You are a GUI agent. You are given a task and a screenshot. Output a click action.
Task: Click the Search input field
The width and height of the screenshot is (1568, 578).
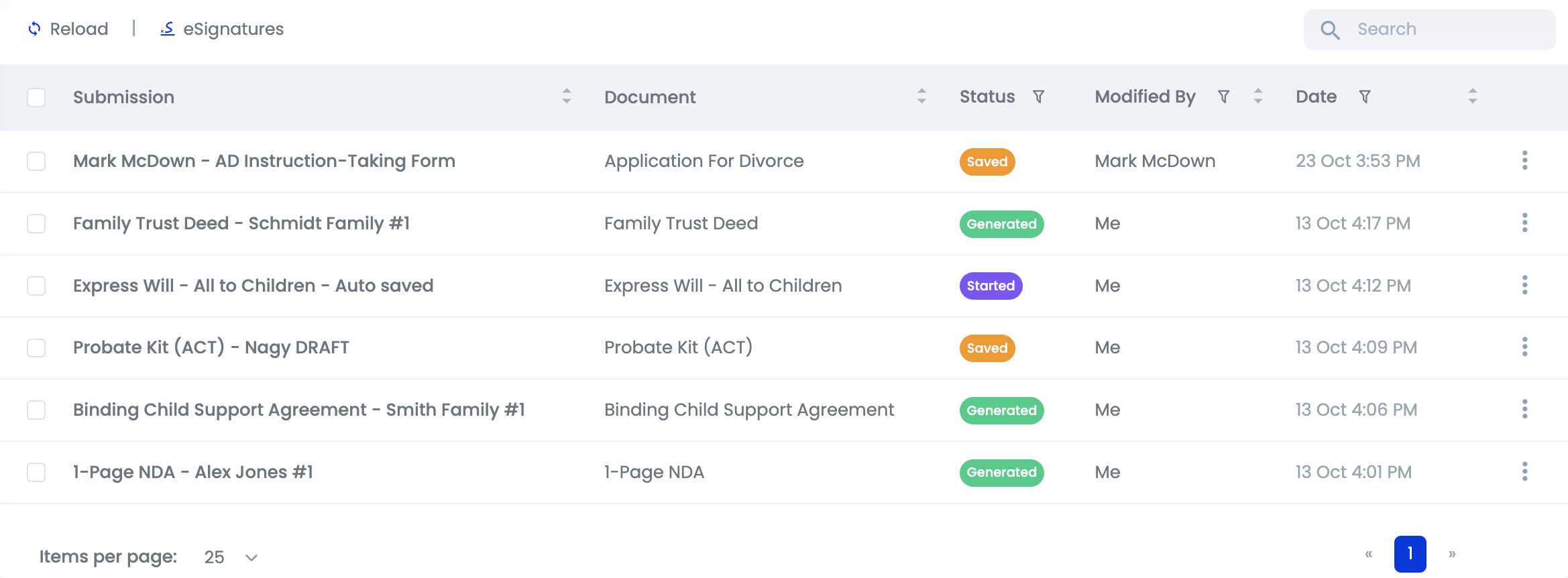(1442, 30)
